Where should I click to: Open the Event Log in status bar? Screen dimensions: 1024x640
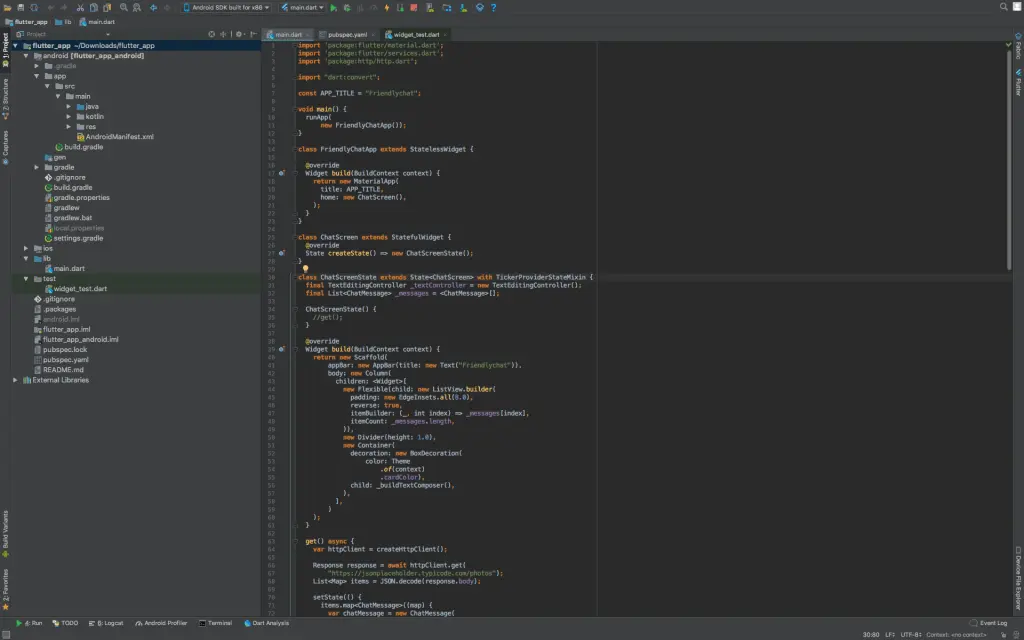988,623
